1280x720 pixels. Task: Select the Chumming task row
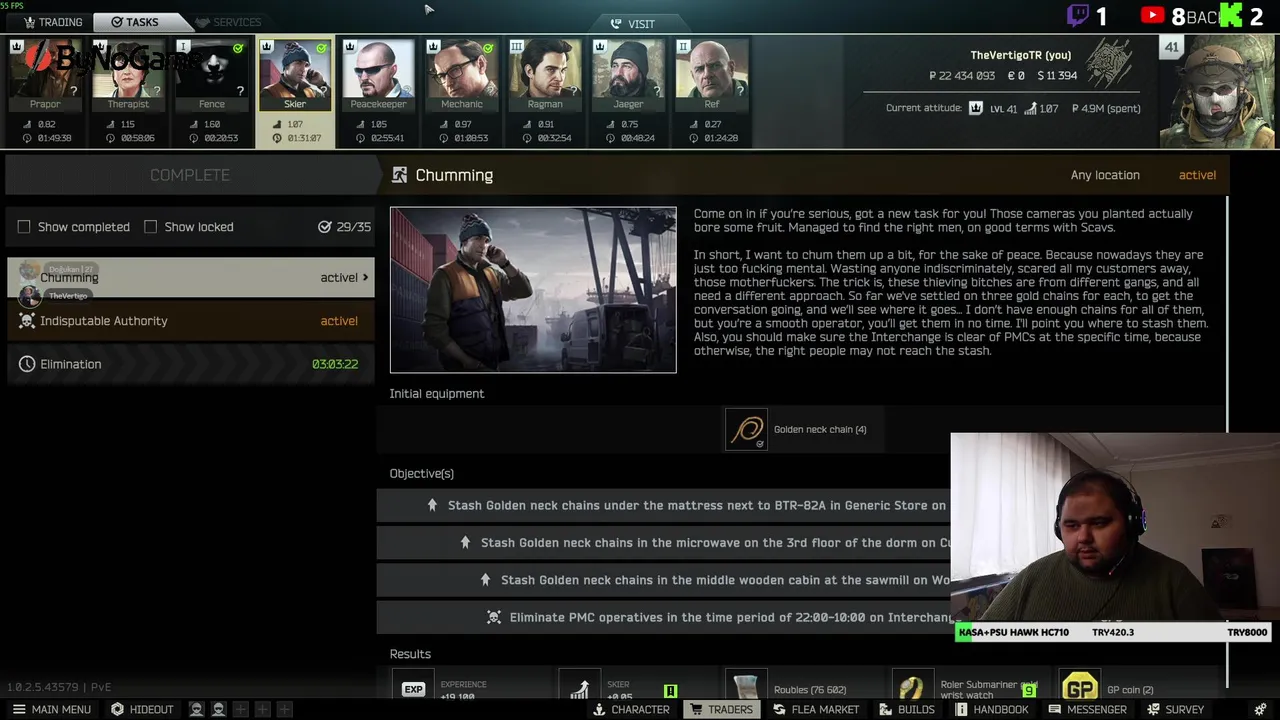coord(190,278)
